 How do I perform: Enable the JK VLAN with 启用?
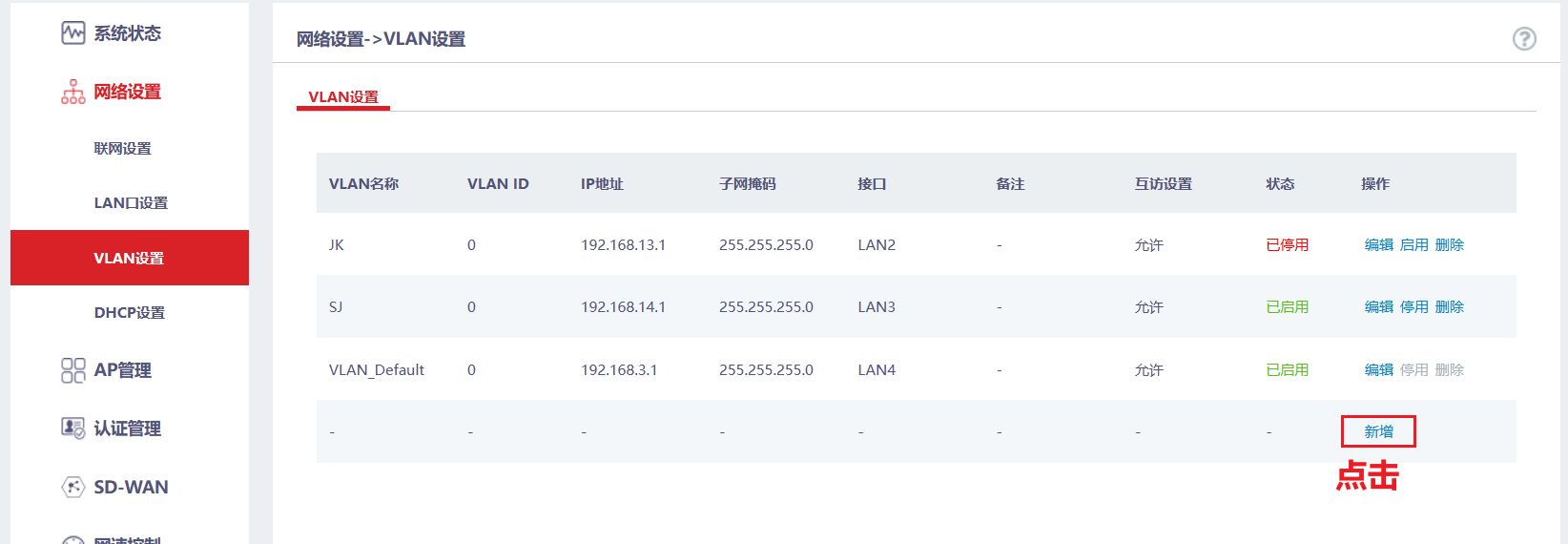click(x=1413, y=245)
